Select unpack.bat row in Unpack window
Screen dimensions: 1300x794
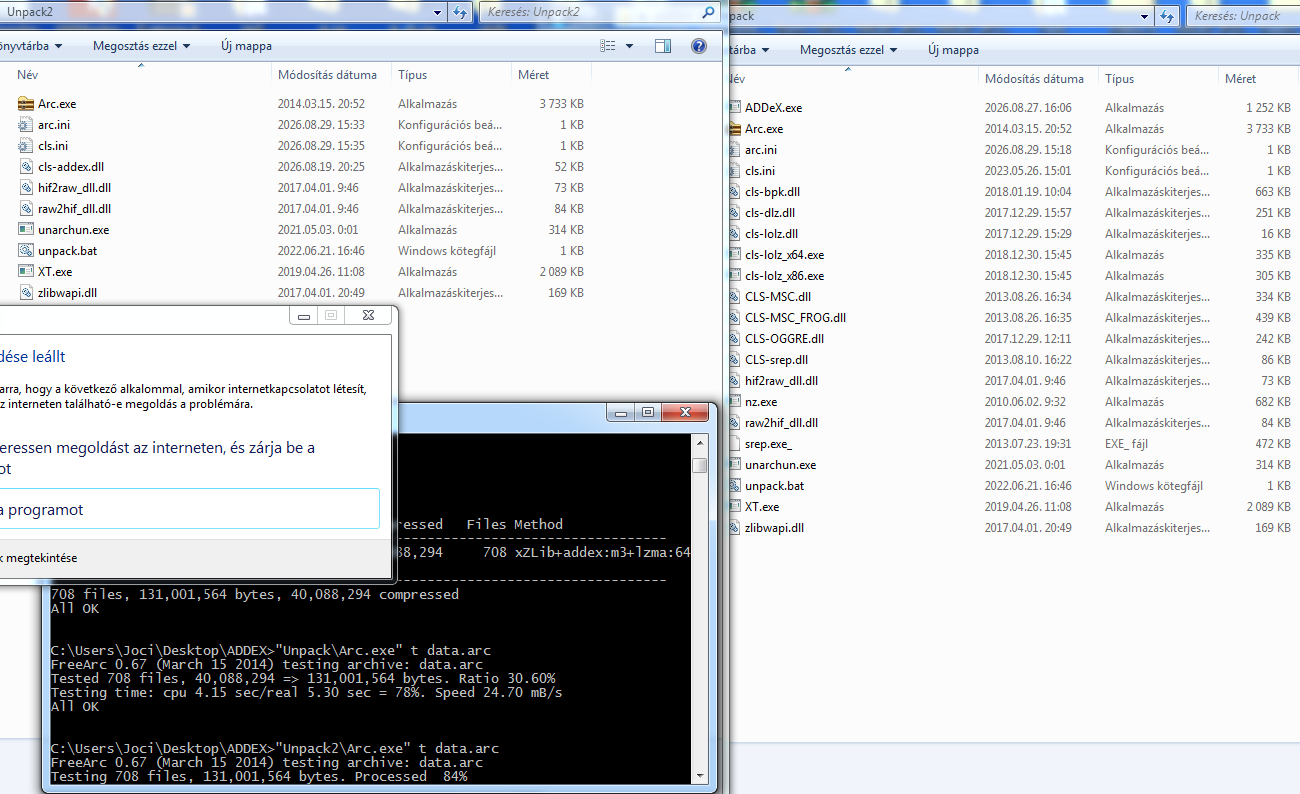(x=1010, y=486)
